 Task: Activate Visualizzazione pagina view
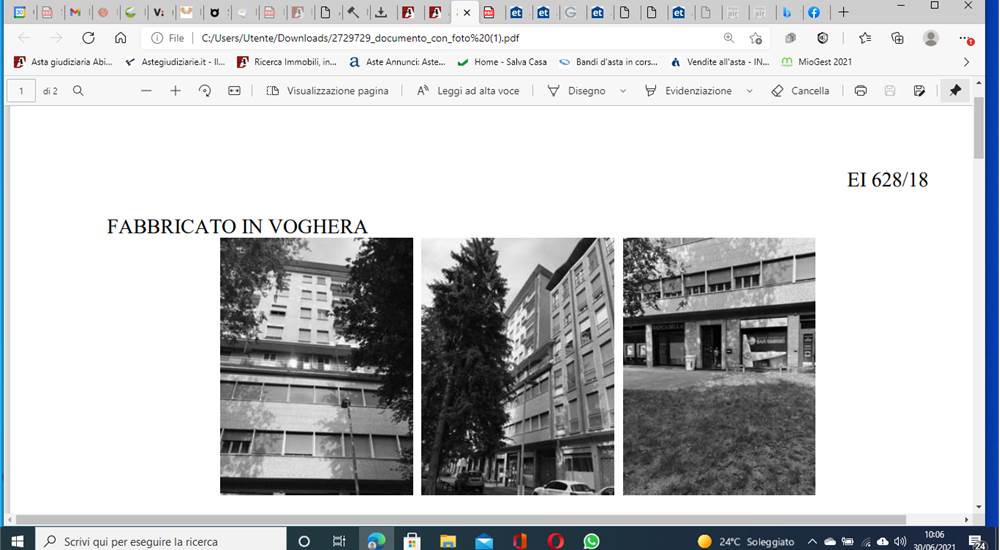(x=327, y=91)
